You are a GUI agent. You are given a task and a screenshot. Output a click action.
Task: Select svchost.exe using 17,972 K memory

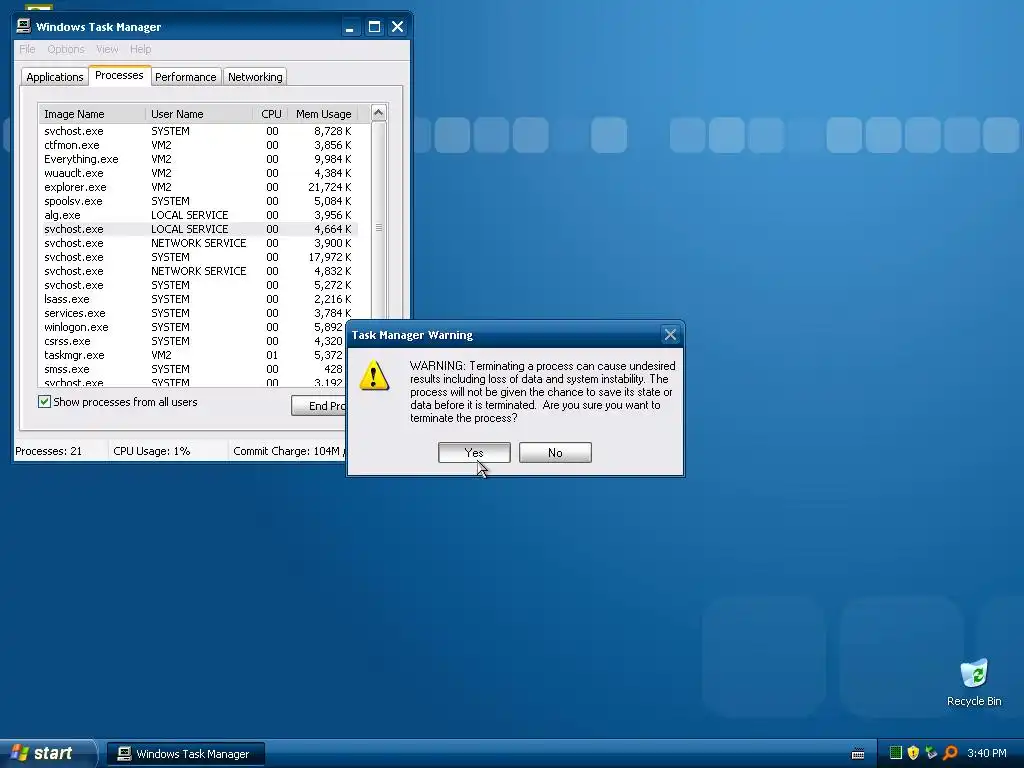198,257
